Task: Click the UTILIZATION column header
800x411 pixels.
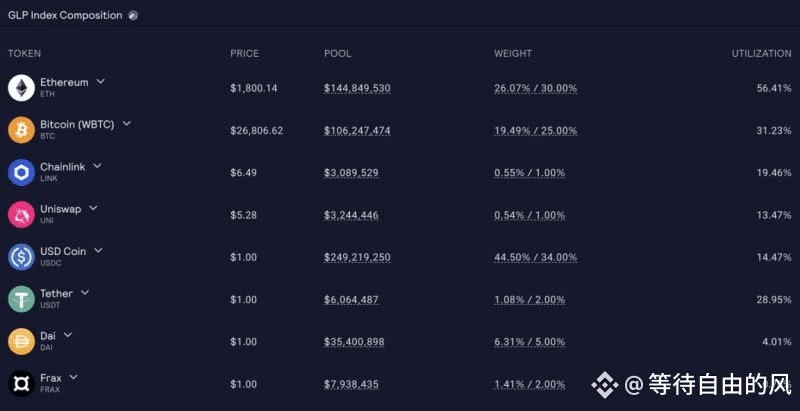Action: pyautogui.click(x=762, y=54)
